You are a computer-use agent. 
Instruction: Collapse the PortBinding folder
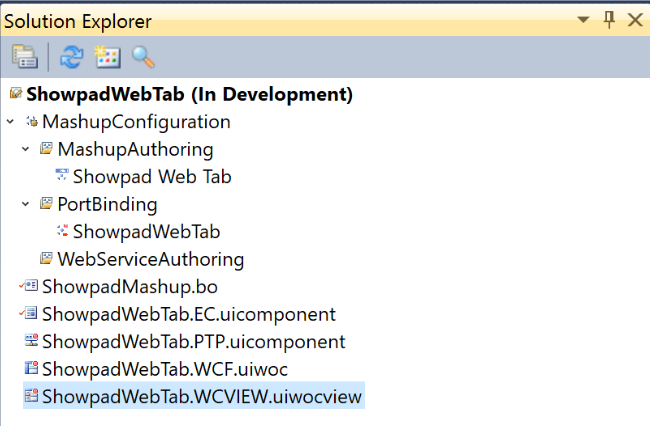click(x=26, y=205)
